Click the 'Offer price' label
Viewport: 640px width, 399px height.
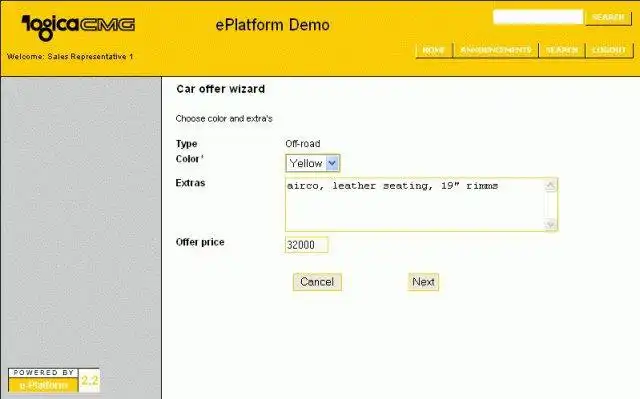coord(200,242)
